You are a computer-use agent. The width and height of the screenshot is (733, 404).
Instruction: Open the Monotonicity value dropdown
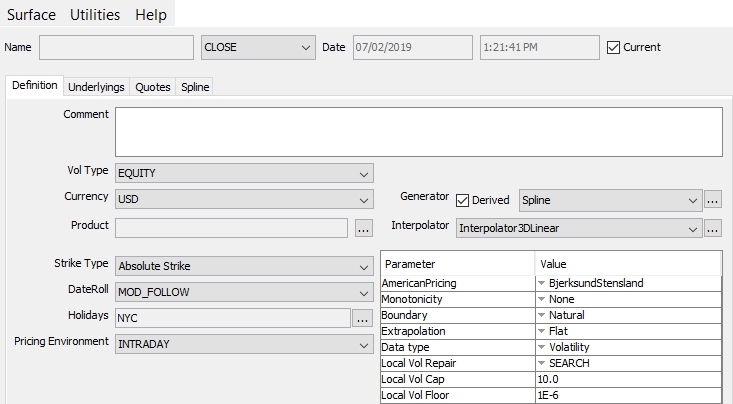pos(628,299)
